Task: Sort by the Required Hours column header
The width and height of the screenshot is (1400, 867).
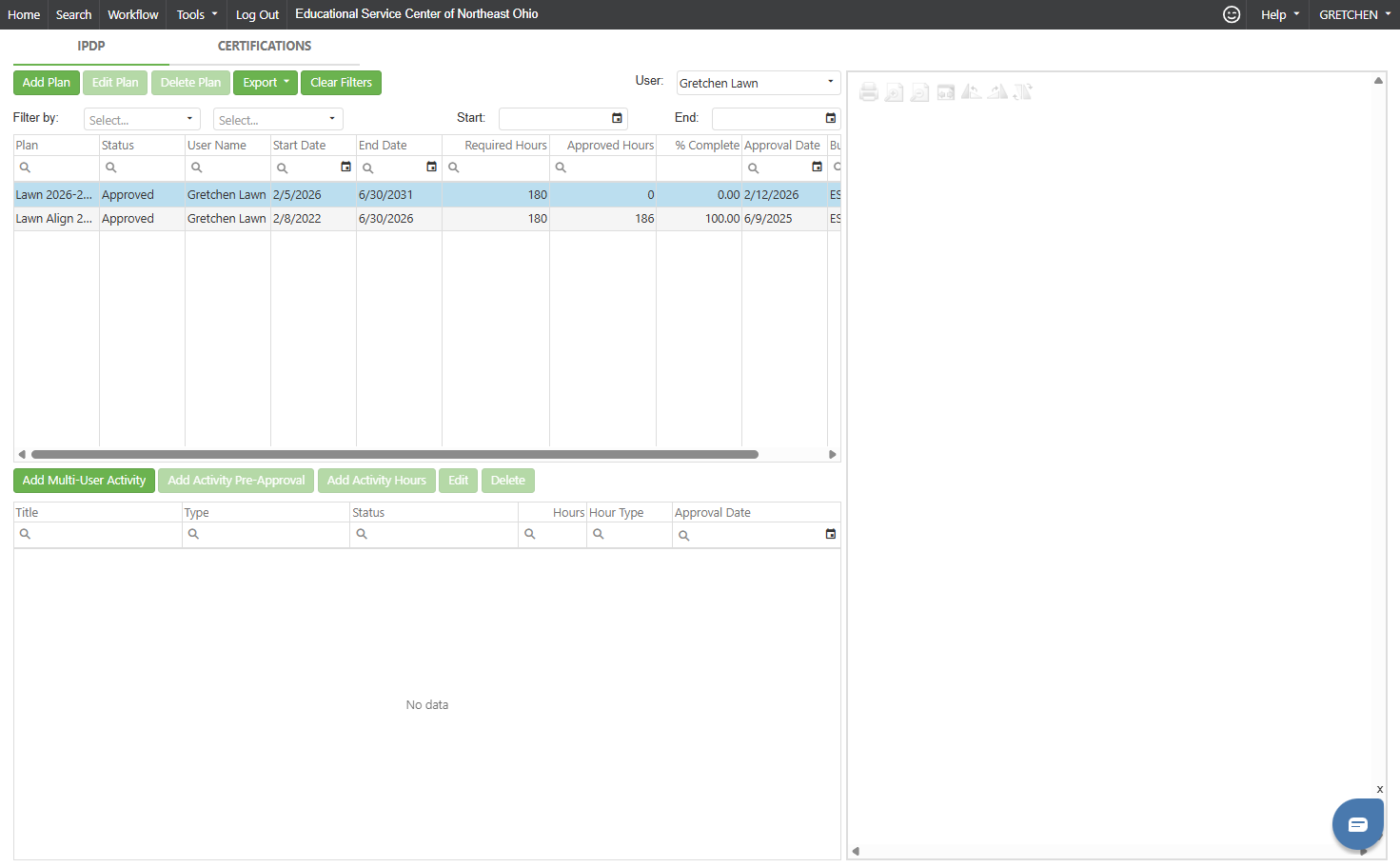Action: (x=505, y=146)
